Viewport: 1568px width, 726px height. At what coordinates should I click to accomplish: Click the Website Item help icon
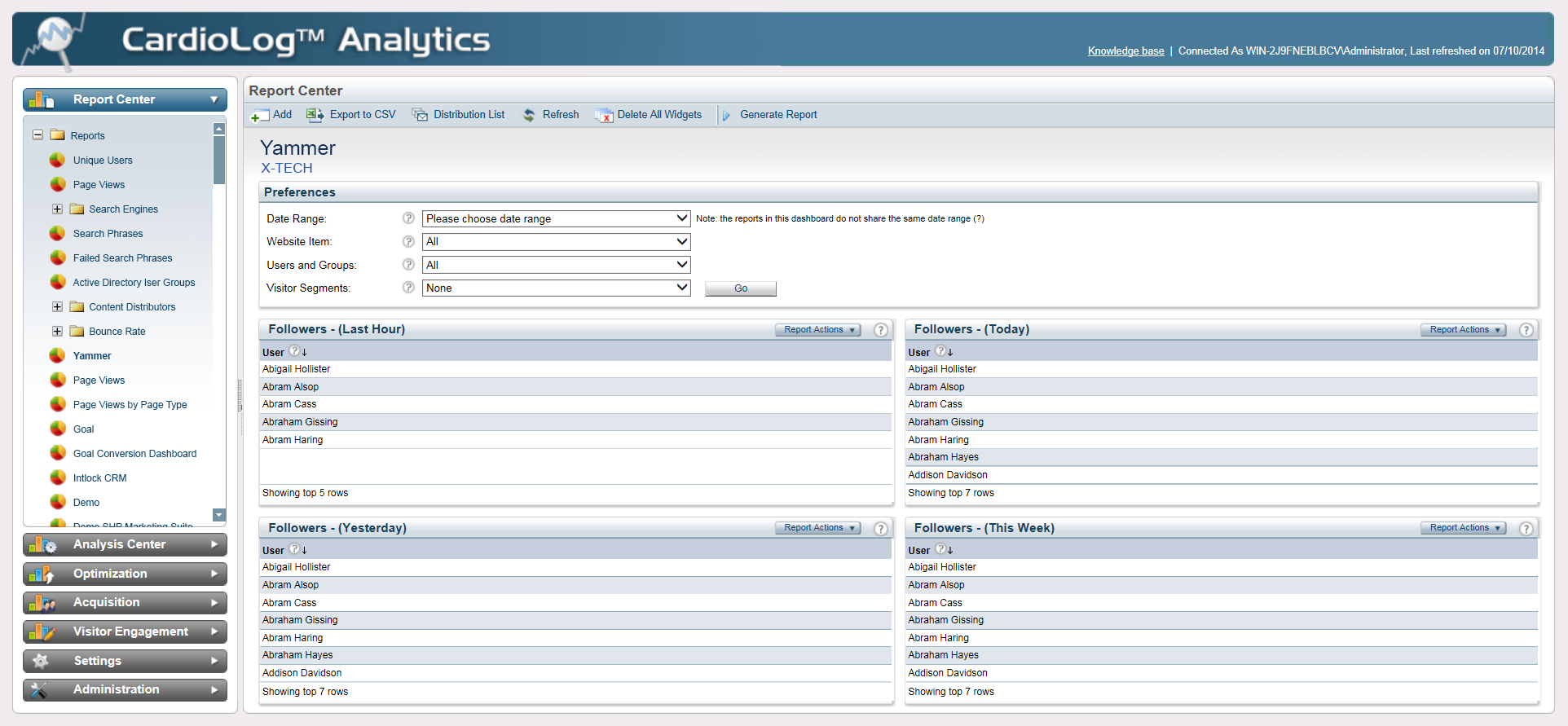point(408,241)
